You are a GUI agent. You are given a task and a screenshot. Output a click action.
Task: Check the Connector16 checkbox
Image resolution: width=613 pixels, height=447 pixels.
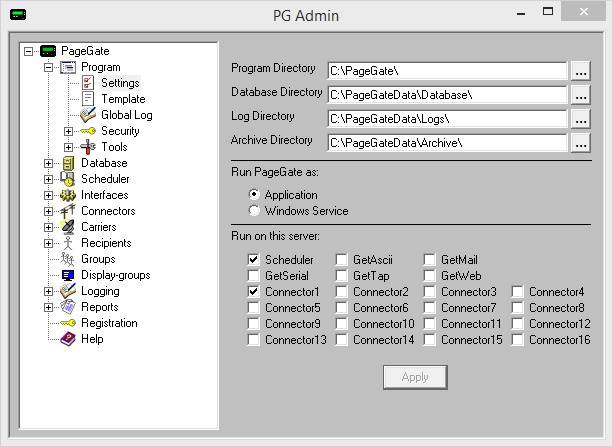517,339
